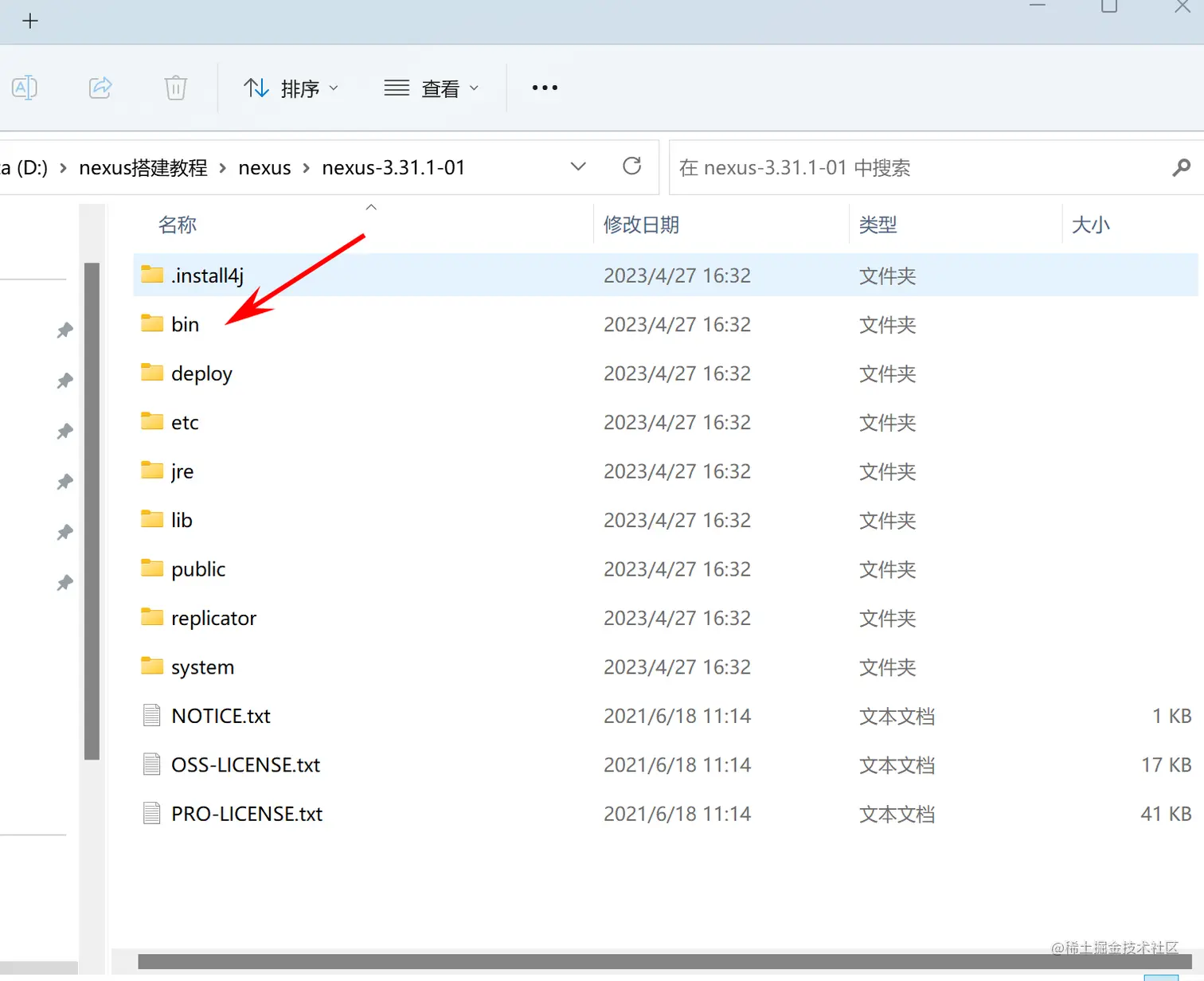Click the lib folder name
This screenshot has height=981, width=1204.
[182, 520]
